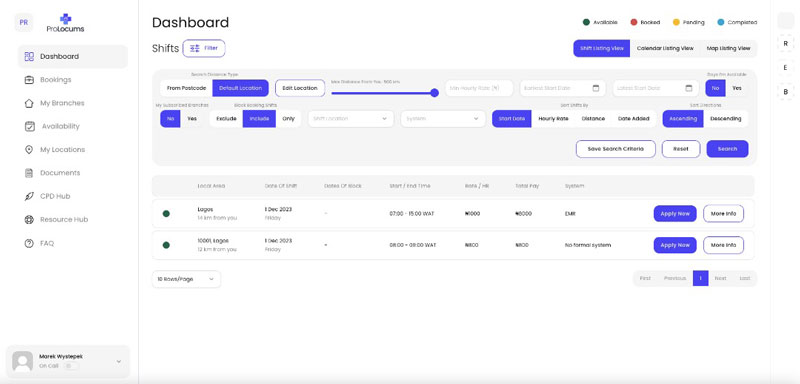Open More Info for the 10001, Lagos shift

723,245
